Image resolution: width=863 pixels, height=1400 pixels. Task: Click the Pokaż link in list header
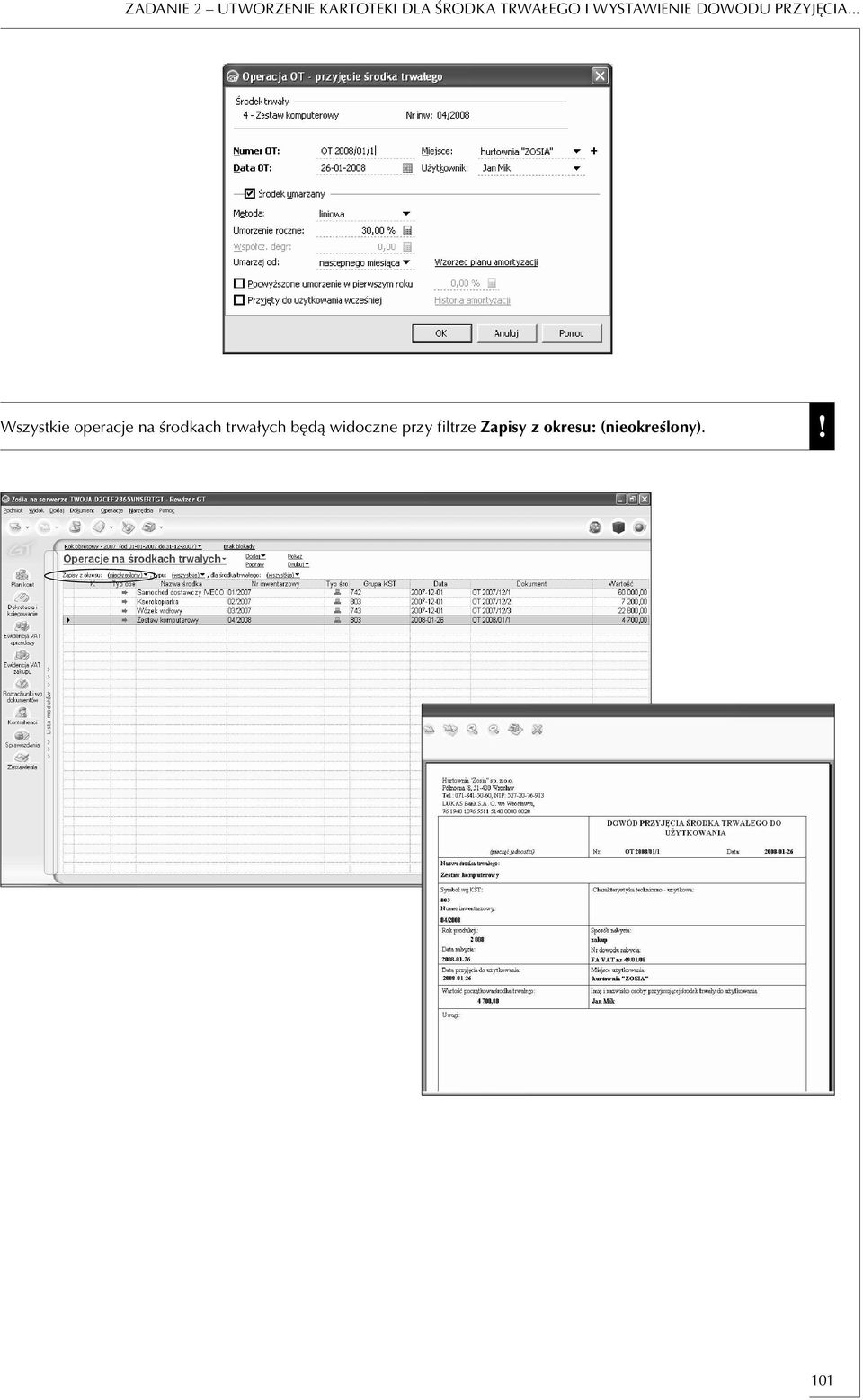click(x=295, y=556)
